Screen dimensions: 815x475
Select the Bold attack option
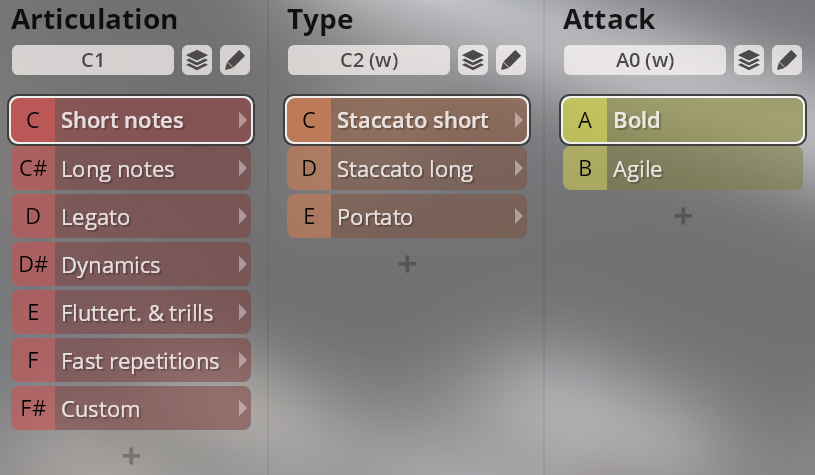(683, 120)
